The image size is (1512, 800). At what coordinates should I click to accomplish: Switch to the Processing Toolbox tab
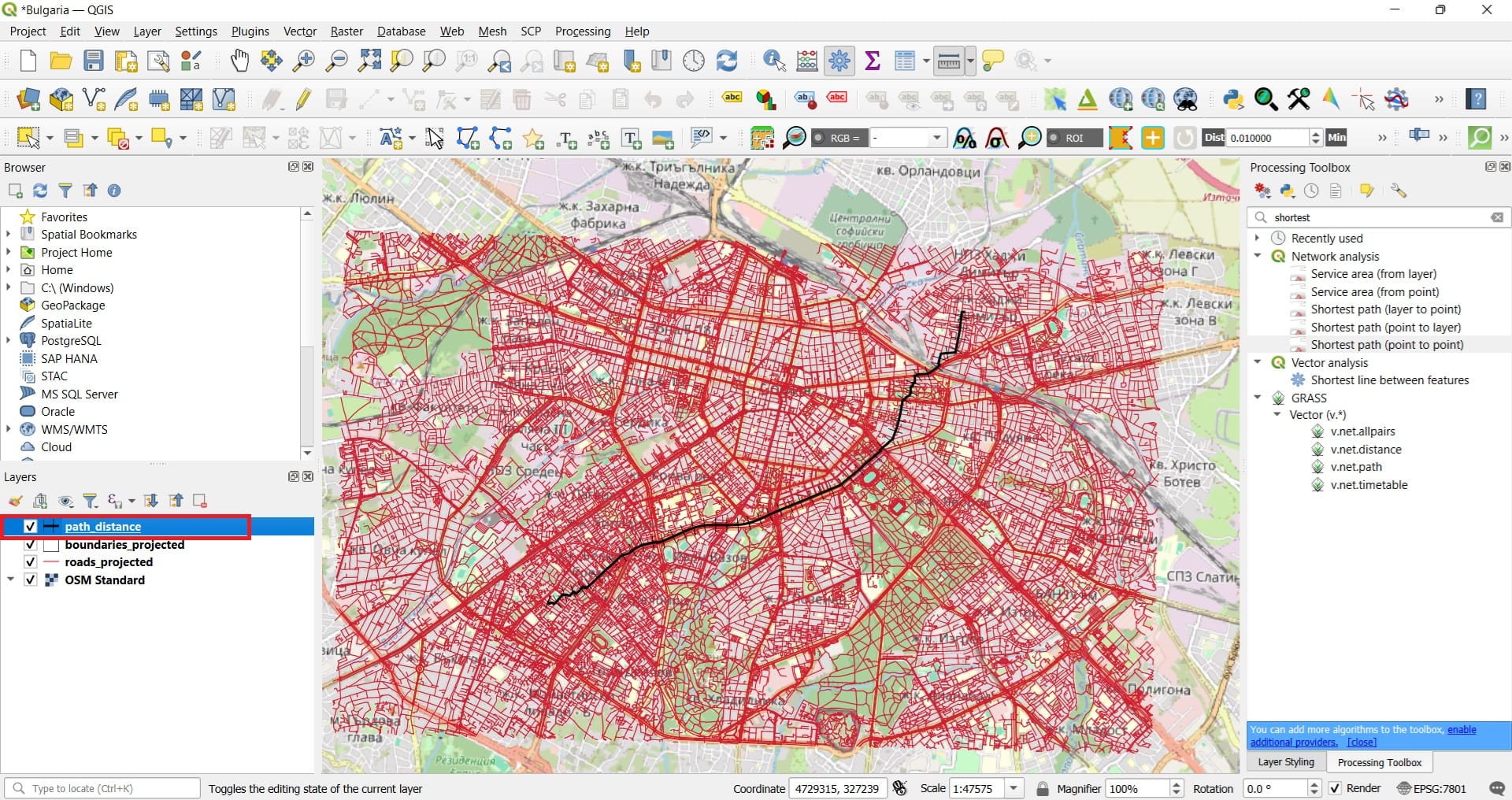click(x=1379, y=762)
